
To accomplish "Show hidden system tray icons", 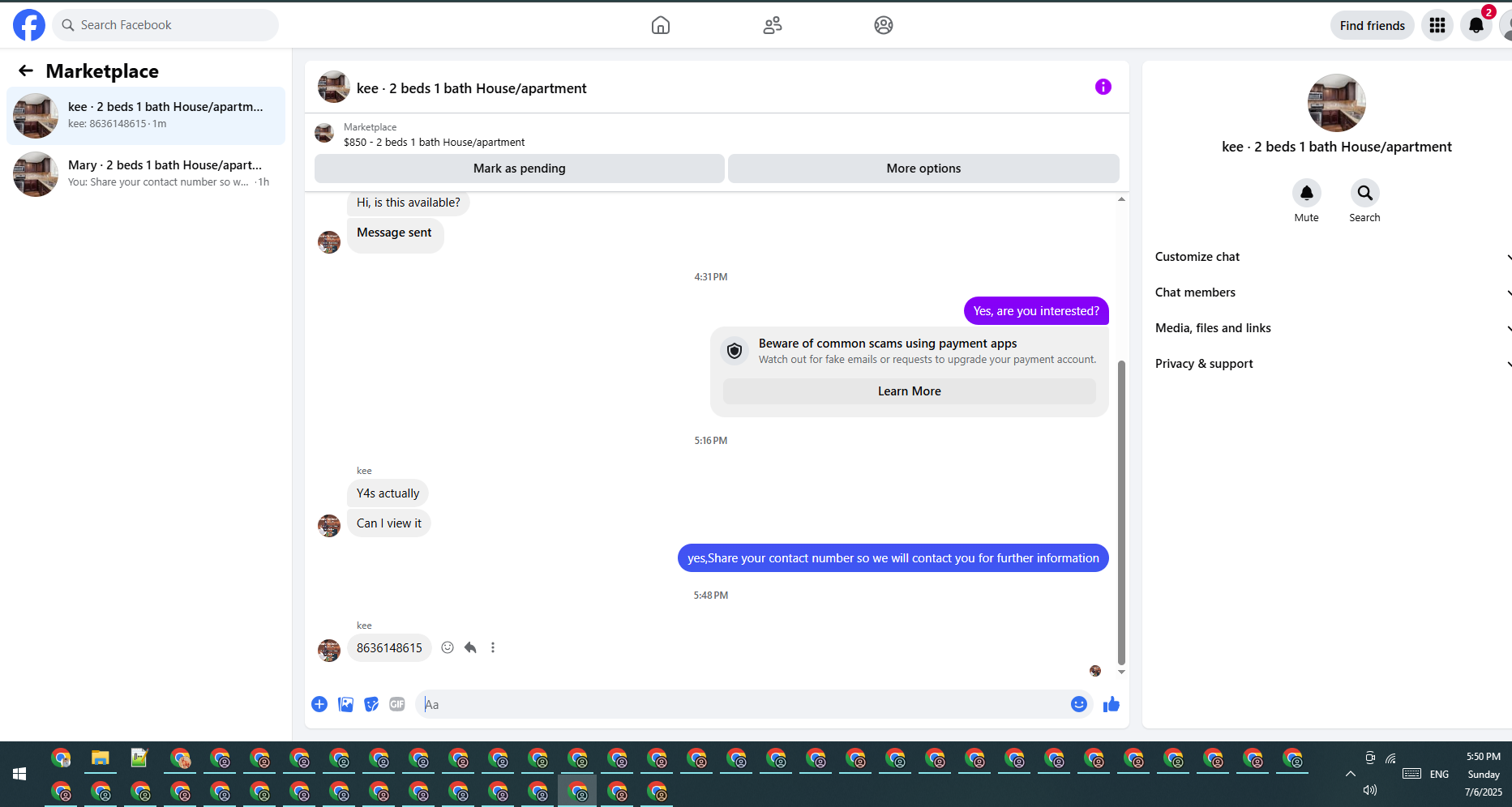I will click(x=1350, y=774).
